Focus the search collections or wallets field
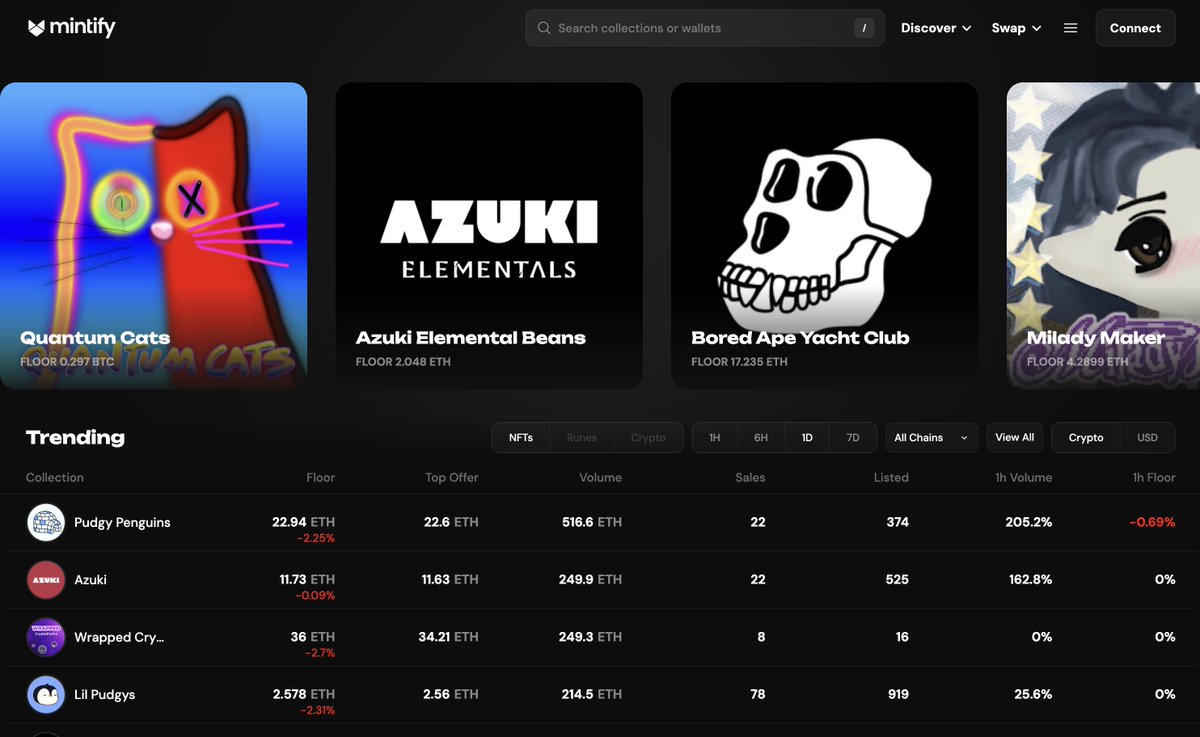 click(x=705, y=28)
